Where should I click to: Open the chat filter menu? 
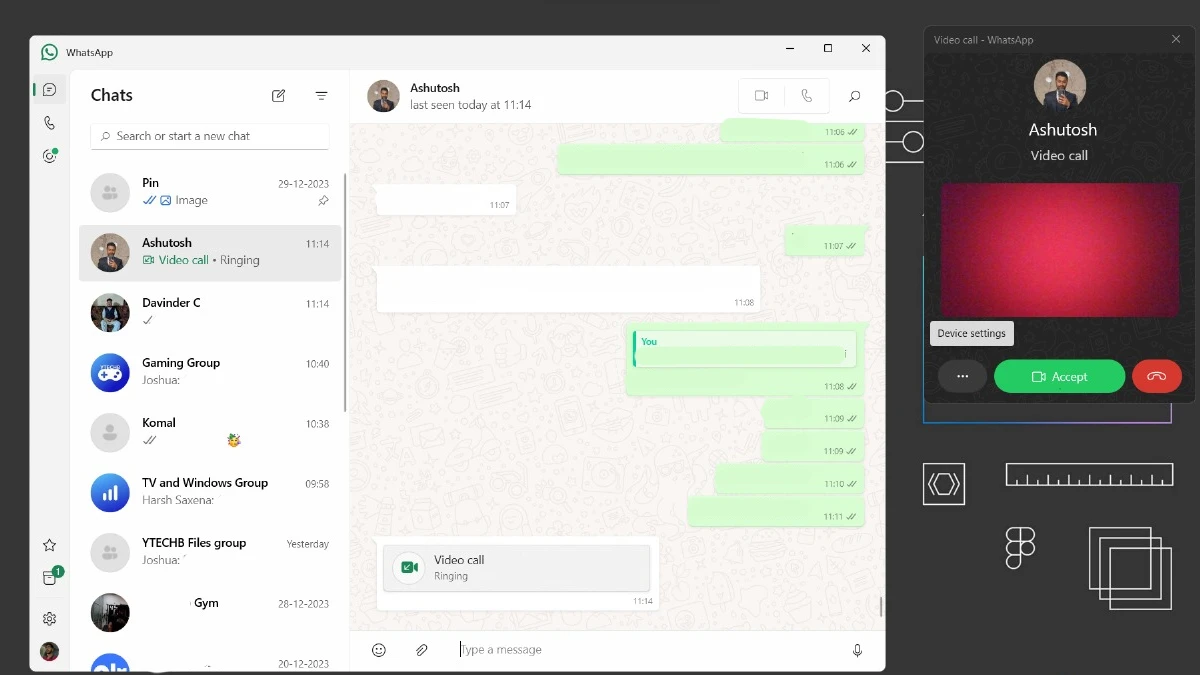(x=321, y=96)
